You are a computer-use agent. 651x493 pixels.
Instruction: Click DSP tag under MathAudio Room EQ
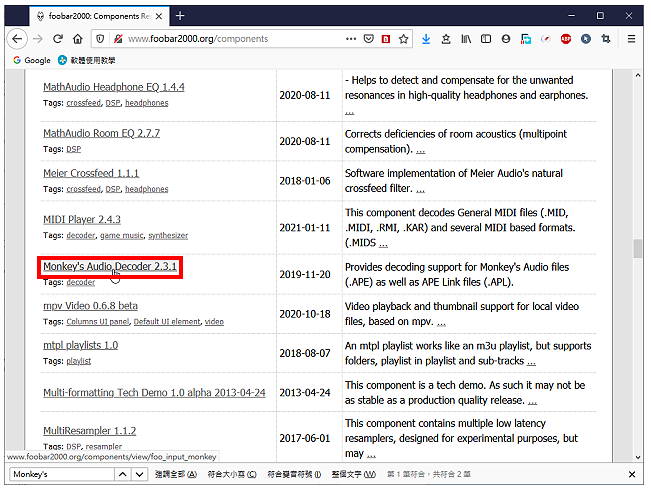point(73,149)
